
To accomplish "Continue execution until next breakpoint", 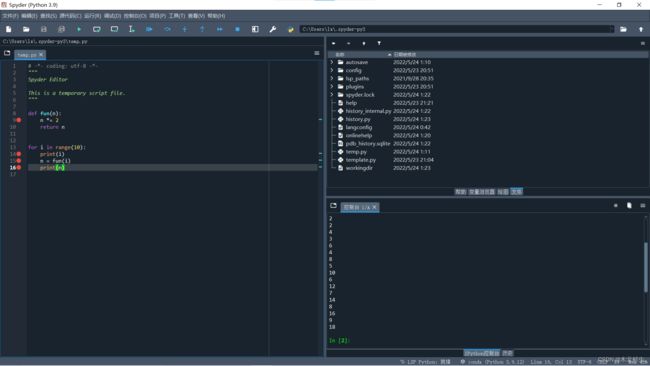I will (220, 29).
